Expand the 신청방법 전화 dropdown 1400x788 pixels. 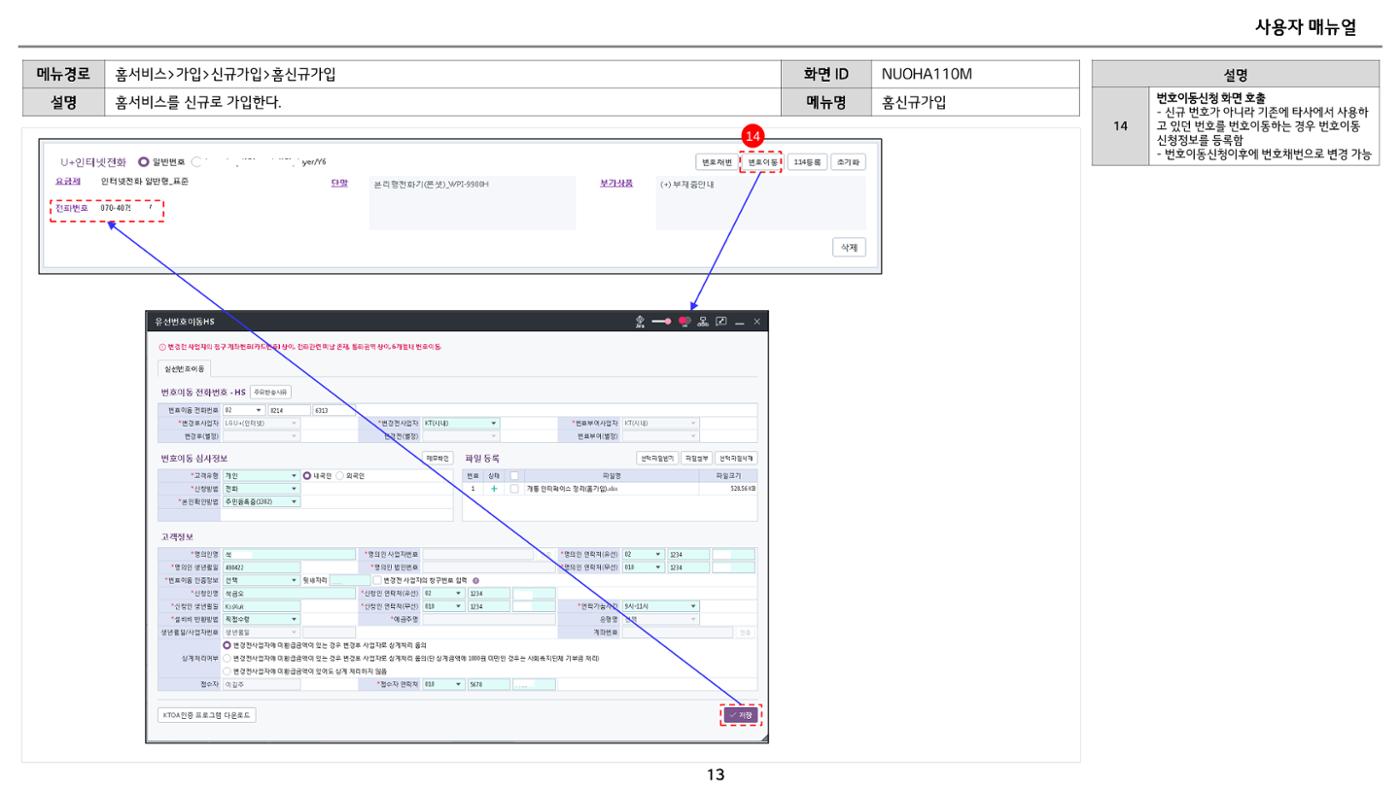(262, 488)
